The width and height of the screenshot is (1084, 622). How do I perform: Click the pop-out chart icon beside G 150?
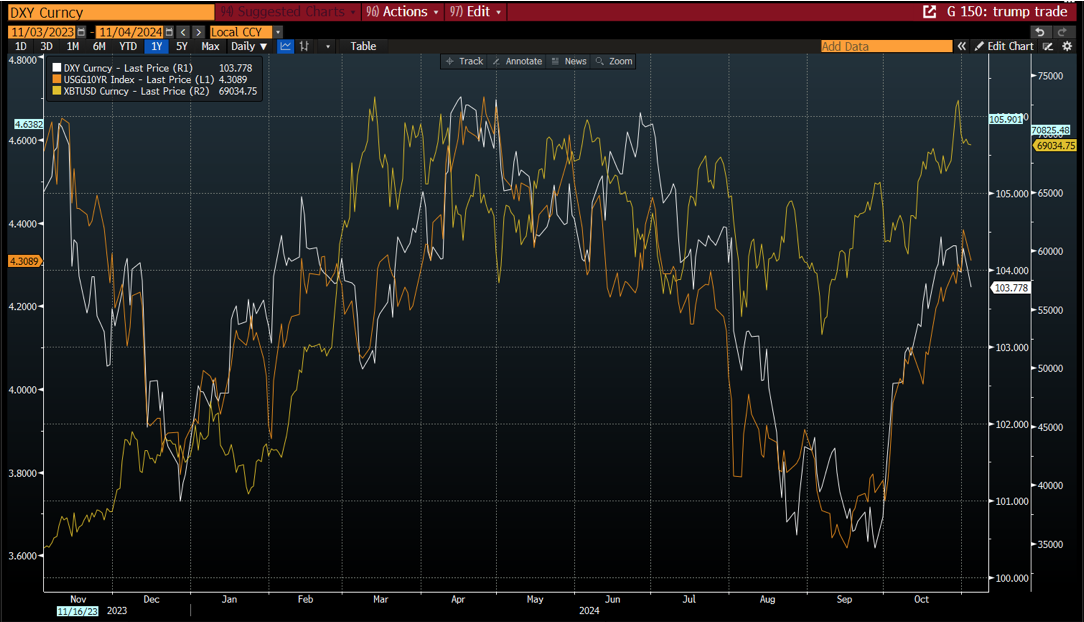click(x=929, y=12)
